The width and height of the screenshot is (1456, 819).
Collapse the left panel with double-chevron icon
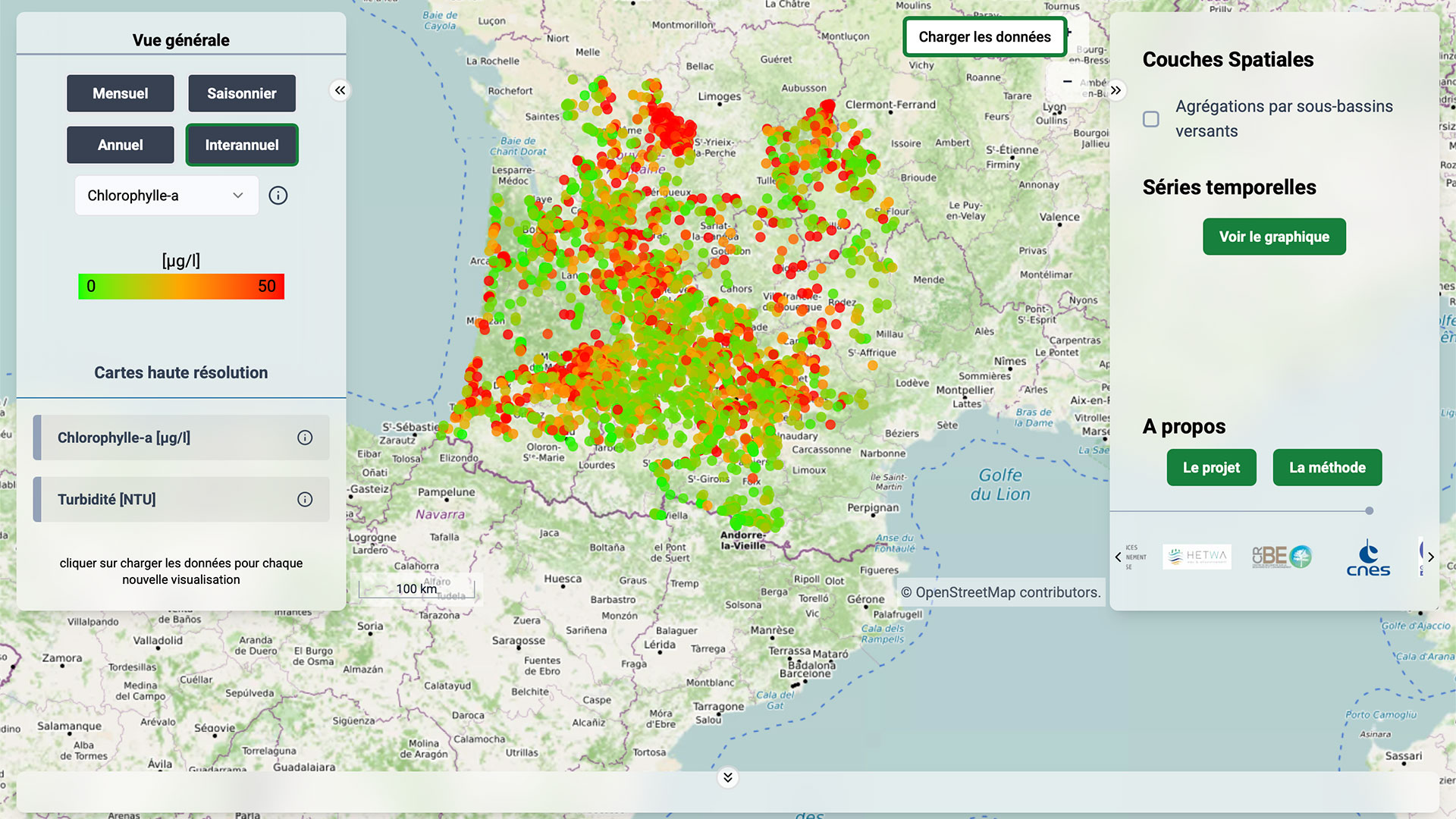coord(340,90)
